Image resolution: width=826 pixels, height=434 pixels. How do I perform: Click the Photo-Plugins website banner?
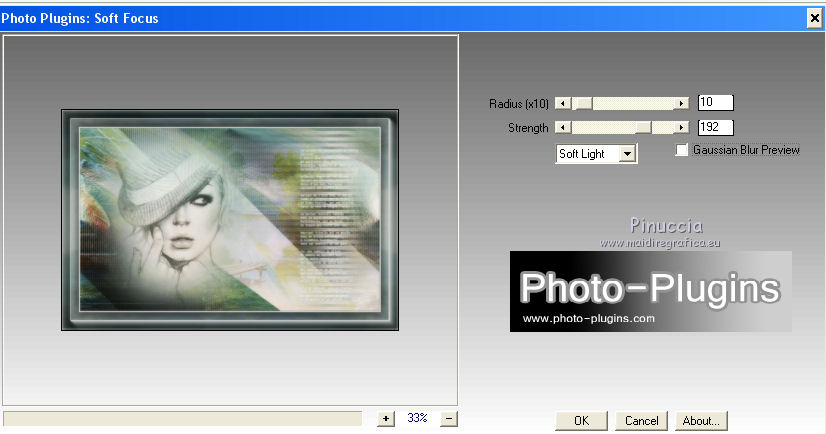click(651, 291)
